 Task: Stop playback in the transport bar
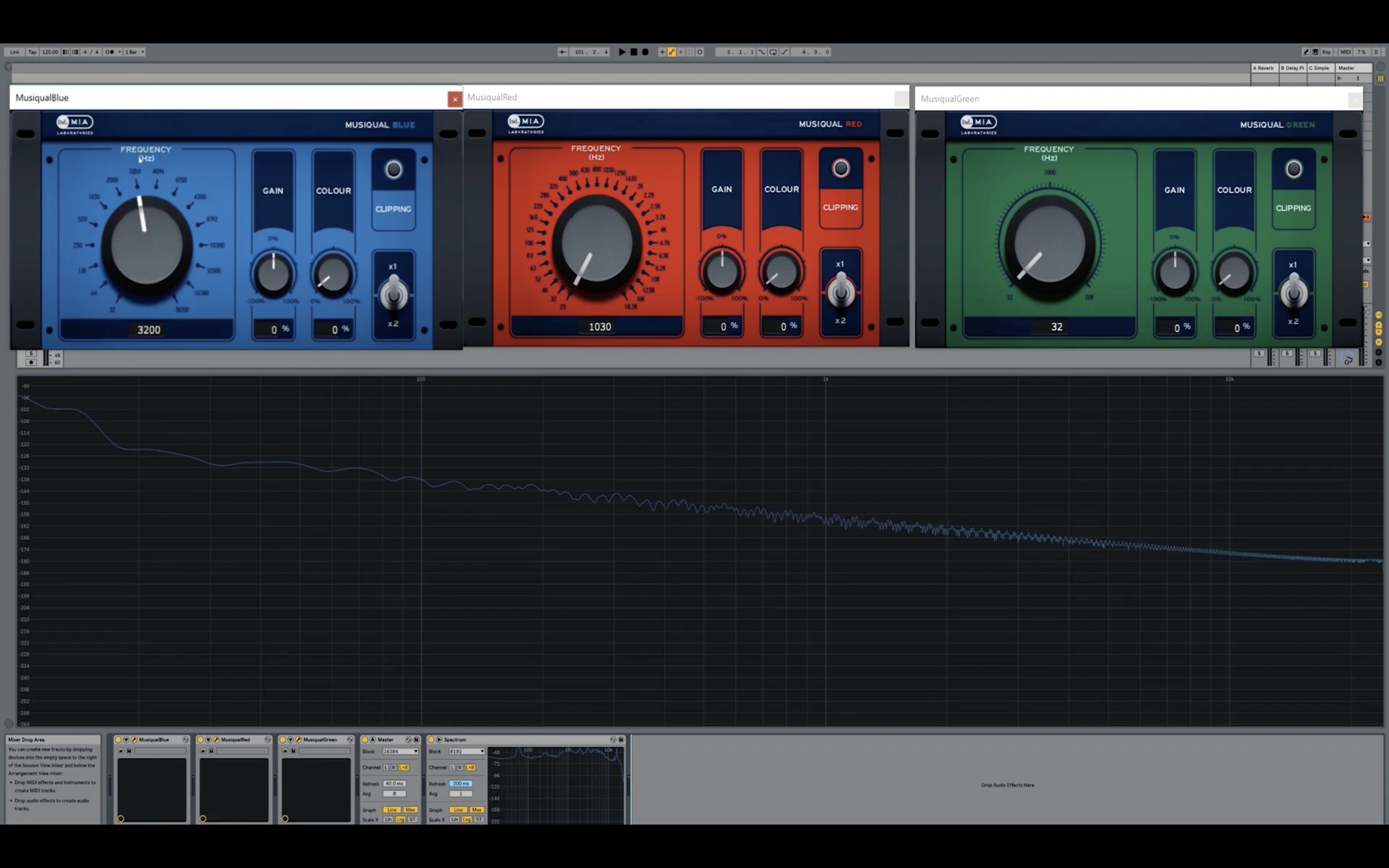point(634,52)
